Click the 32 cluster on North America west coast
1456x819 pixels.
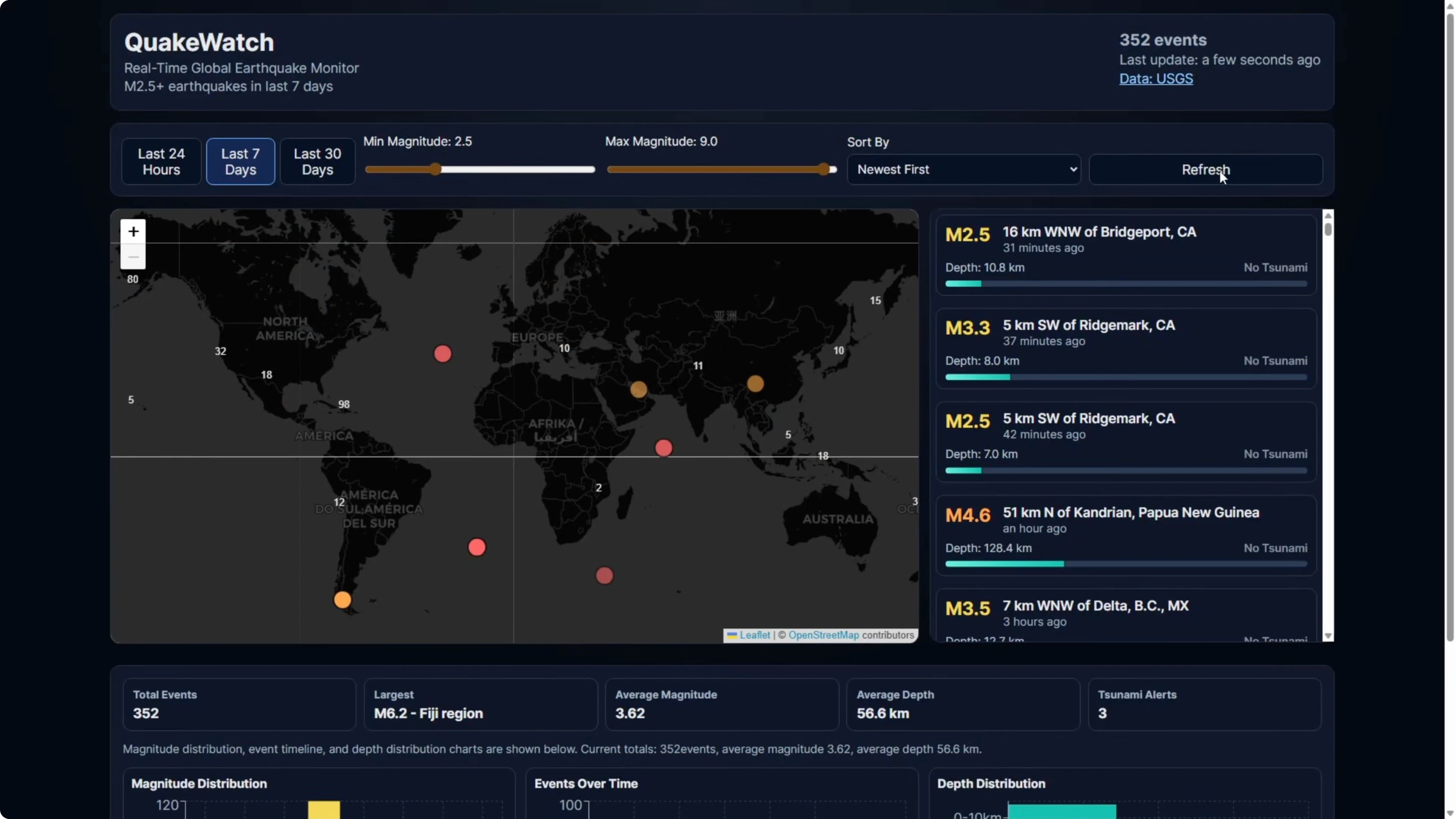[220, 351]
